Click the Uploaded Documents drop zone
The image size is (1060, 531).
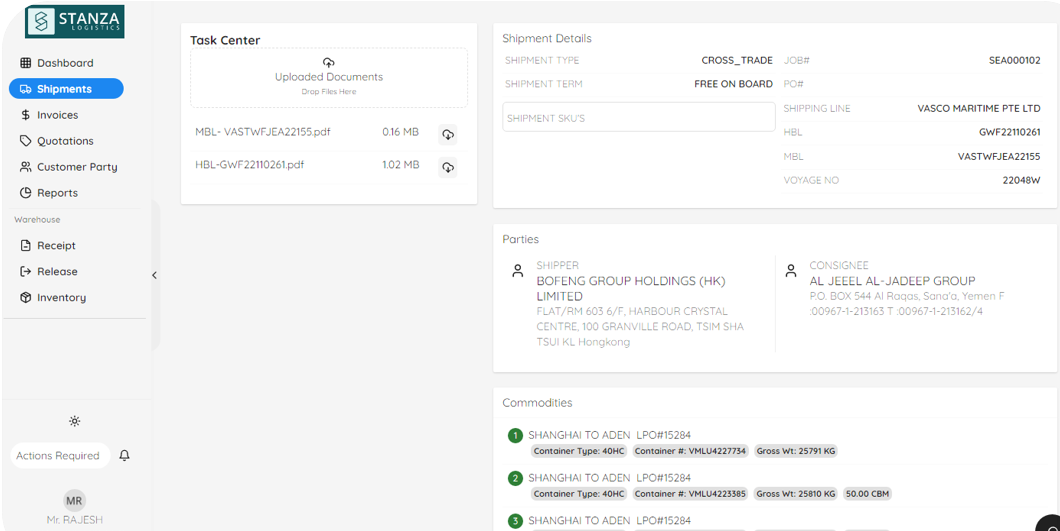pos(329,78)
